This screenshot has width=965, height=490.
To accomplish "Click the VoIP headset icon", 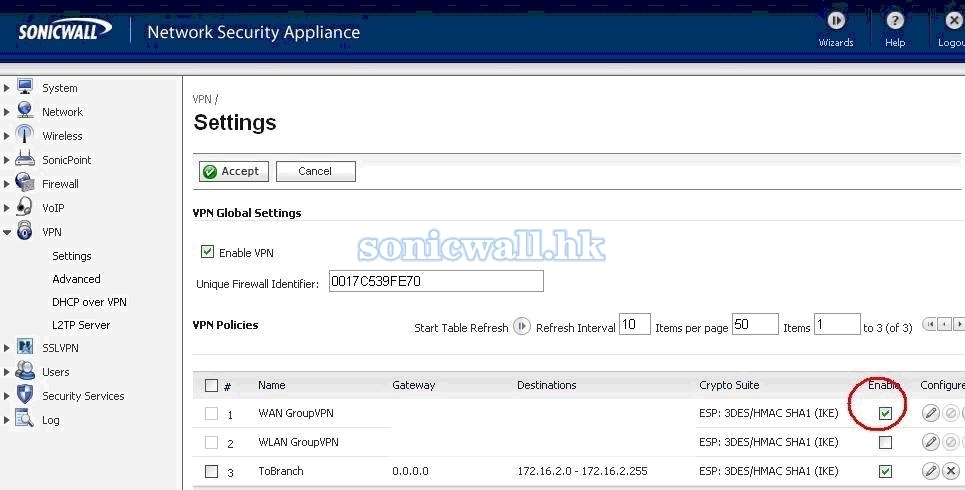I will pos(25,207).
